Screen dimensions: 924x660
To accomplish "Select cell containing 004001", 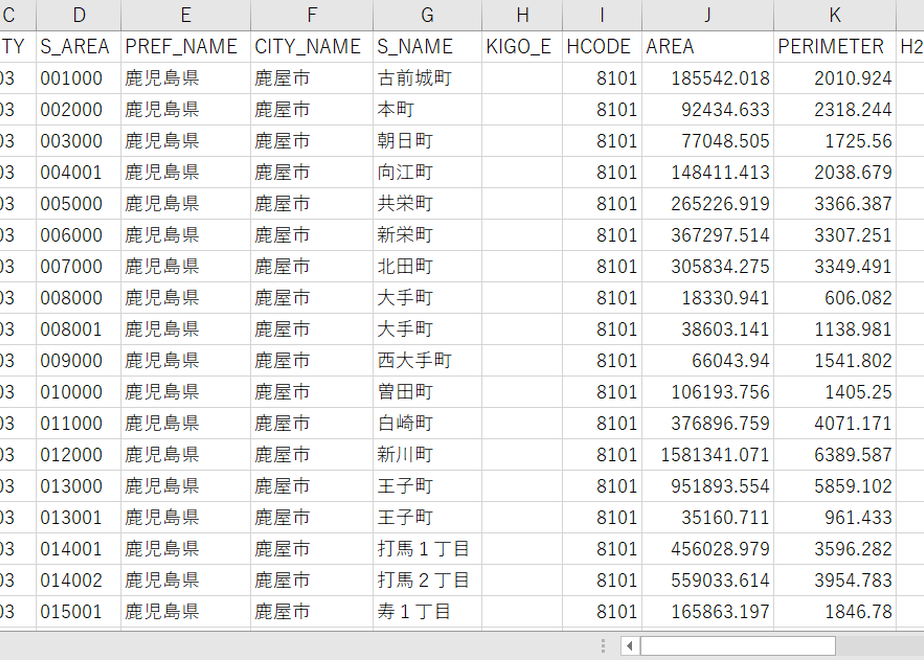I will coord(78,172).
